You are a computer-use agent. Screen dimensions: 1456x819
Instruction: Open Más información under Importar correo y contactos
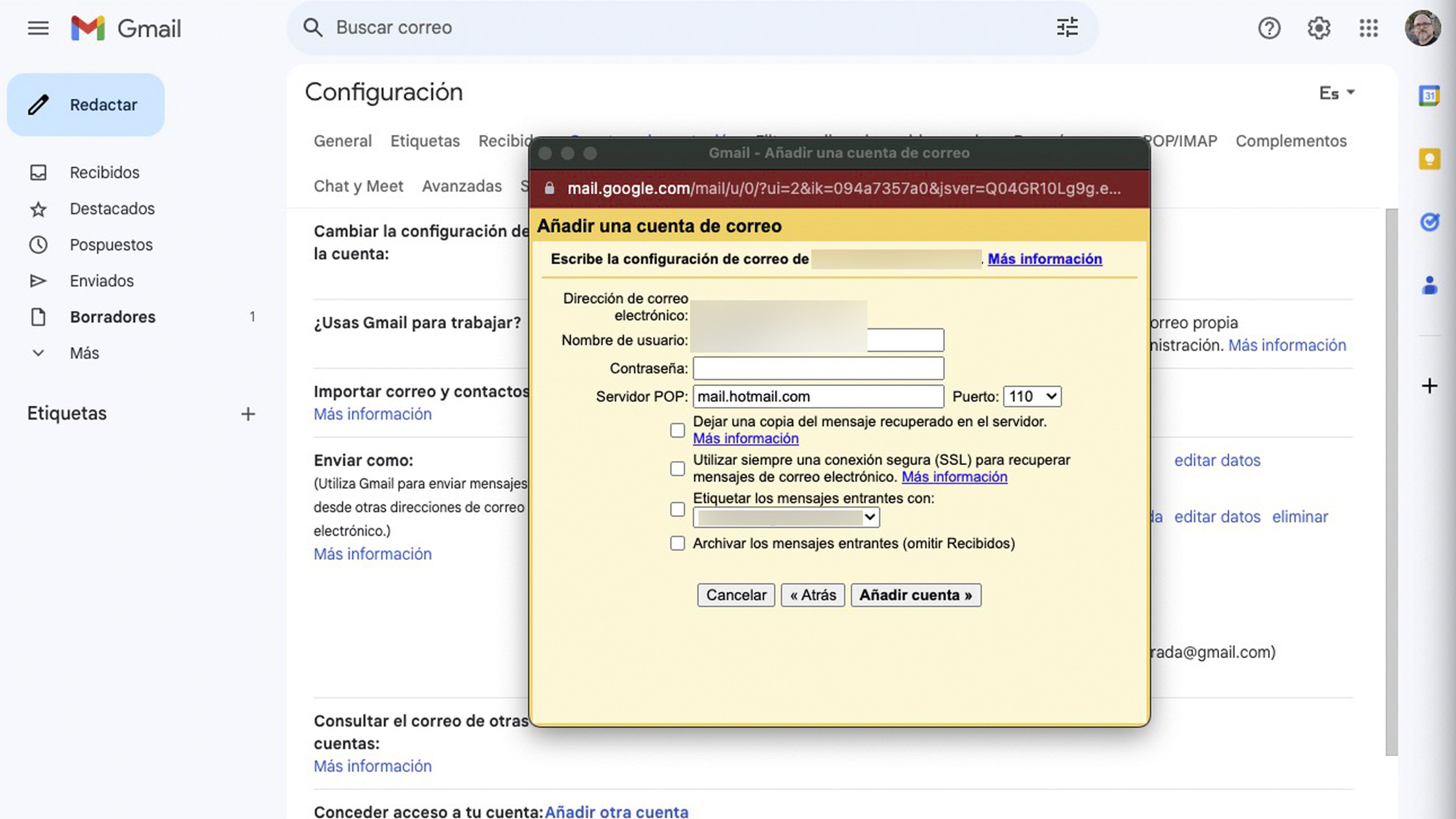point(372,414)
